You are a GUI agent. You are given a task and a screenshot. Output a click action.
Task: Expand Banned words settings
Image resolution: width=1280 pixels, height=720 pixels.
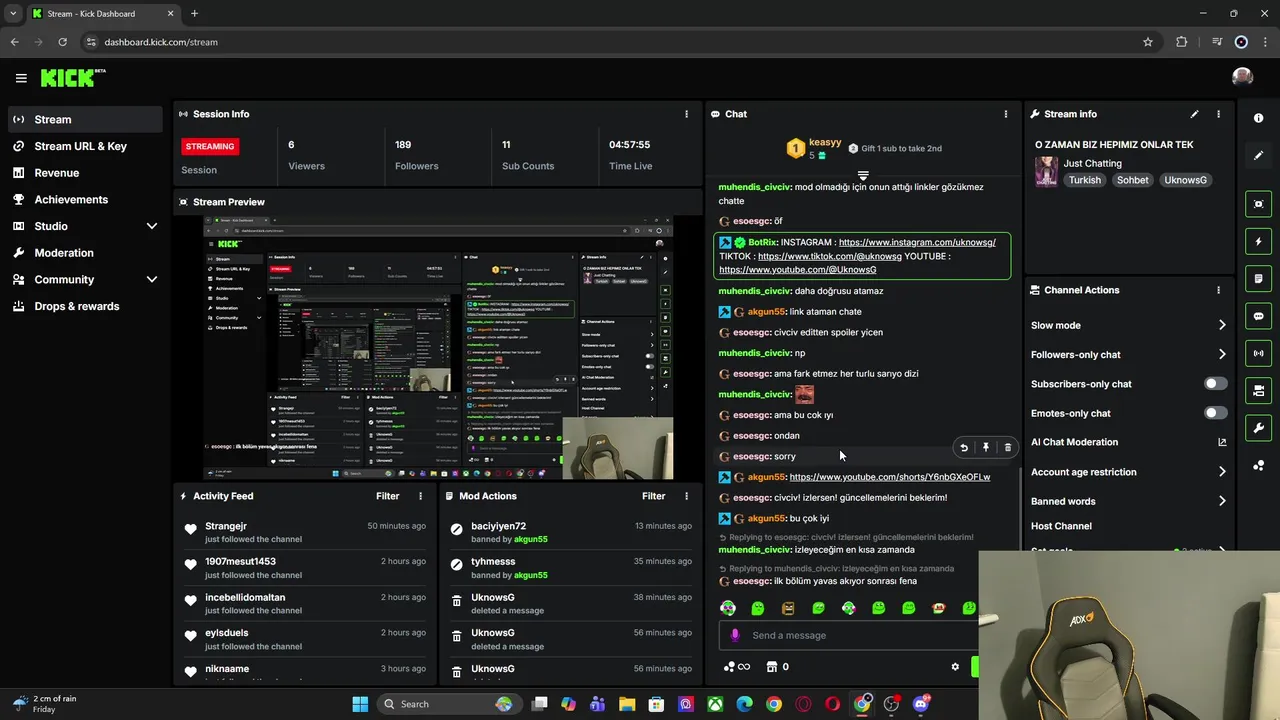(x=1221, y=501)
